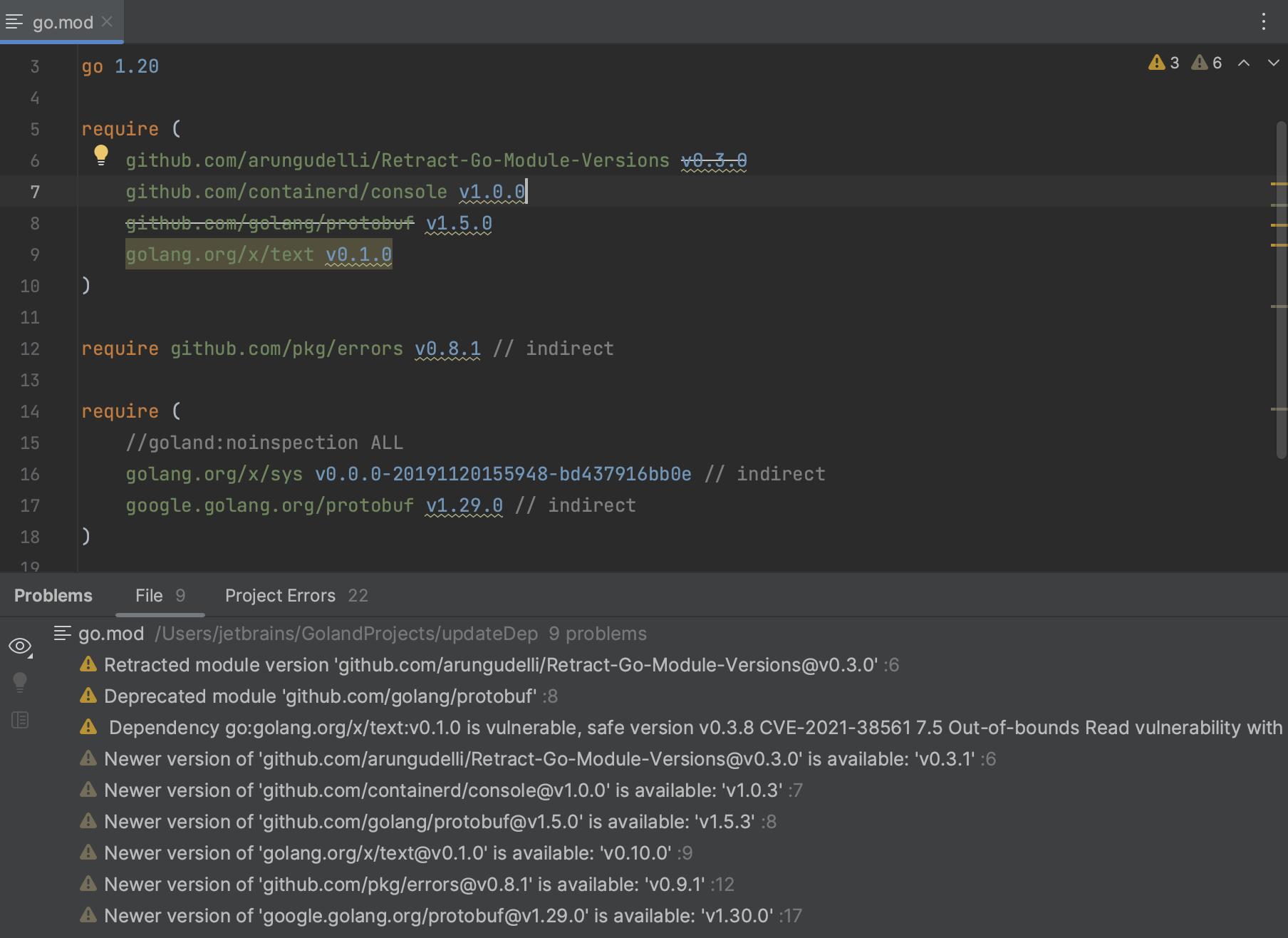Viewport: 1288px width, 938px height.
Task: Click version v1.5.0 of golang/protobuf
Action: click(459, 223)
